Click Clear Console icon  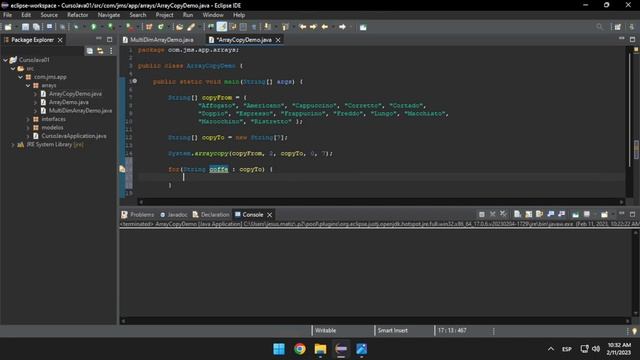tap(517, 214)
